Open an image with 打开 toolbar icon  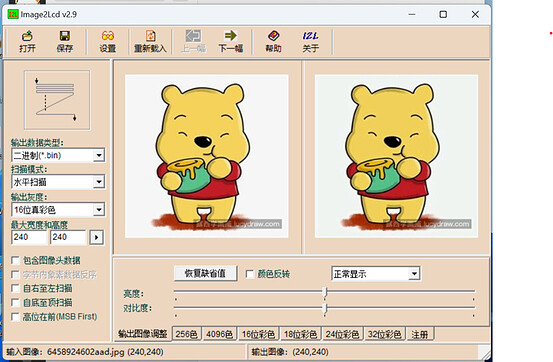tap(27, 42)
